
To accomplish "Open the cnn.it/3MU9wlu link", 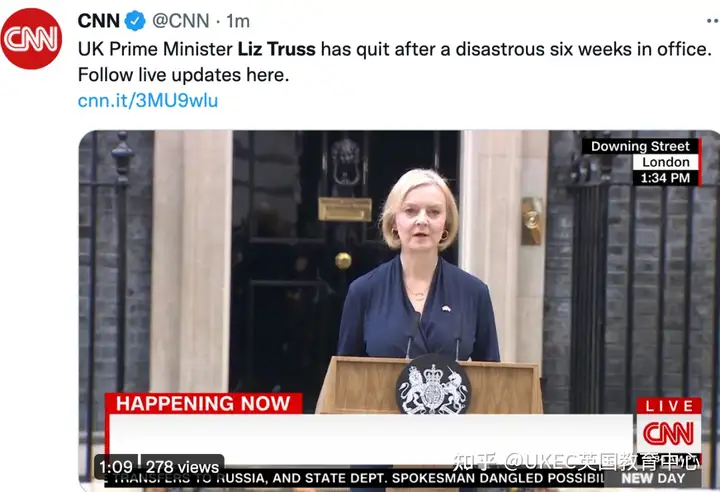I will click(x=148, y=101).
